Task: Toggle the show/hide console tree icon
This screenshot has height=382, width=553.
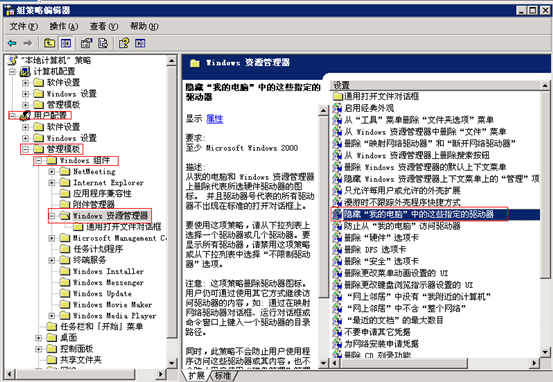Action: coord(66,43)
